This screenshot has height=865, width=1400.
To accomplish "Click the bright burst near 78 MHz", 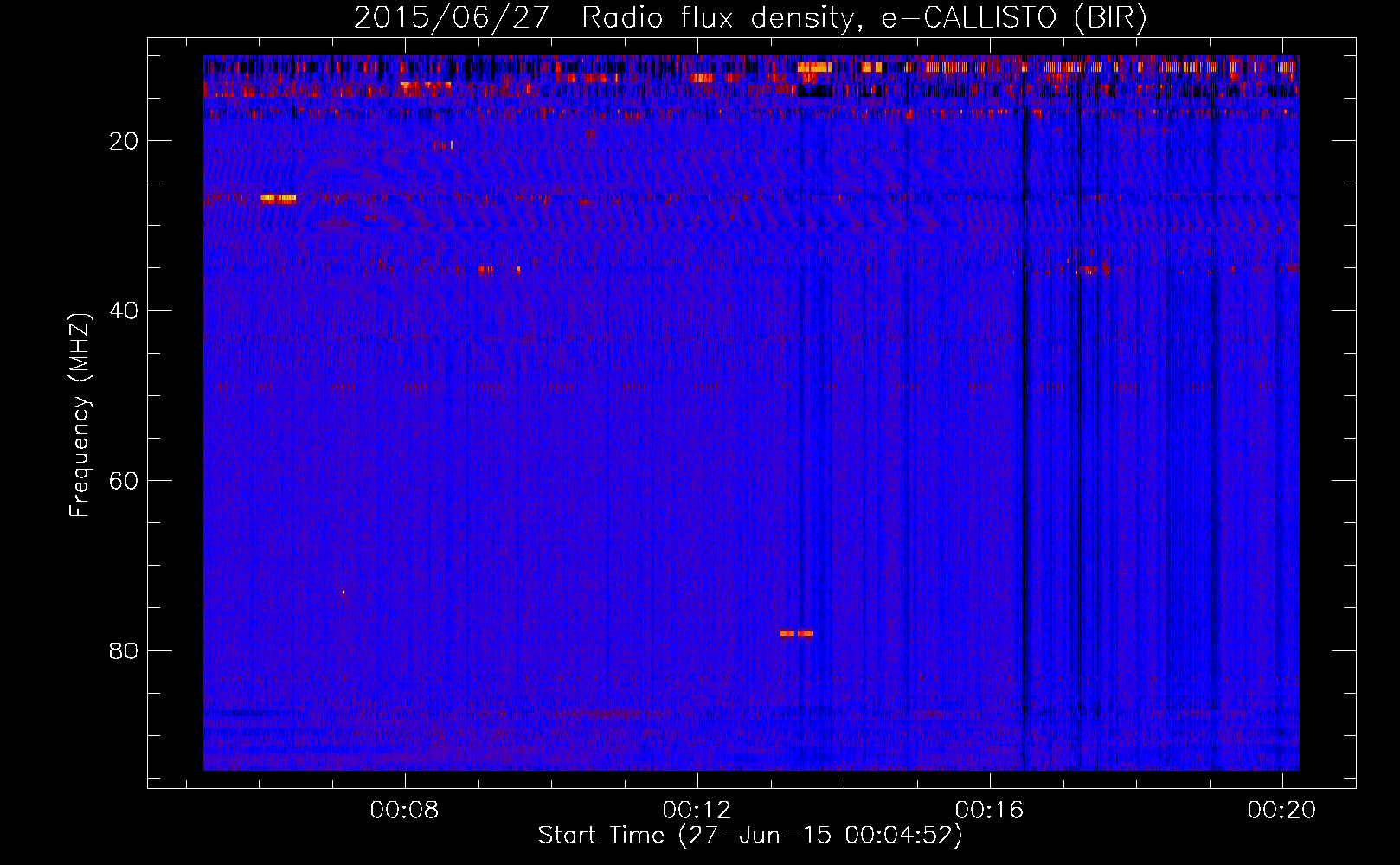I will click(x=796, y=633).
